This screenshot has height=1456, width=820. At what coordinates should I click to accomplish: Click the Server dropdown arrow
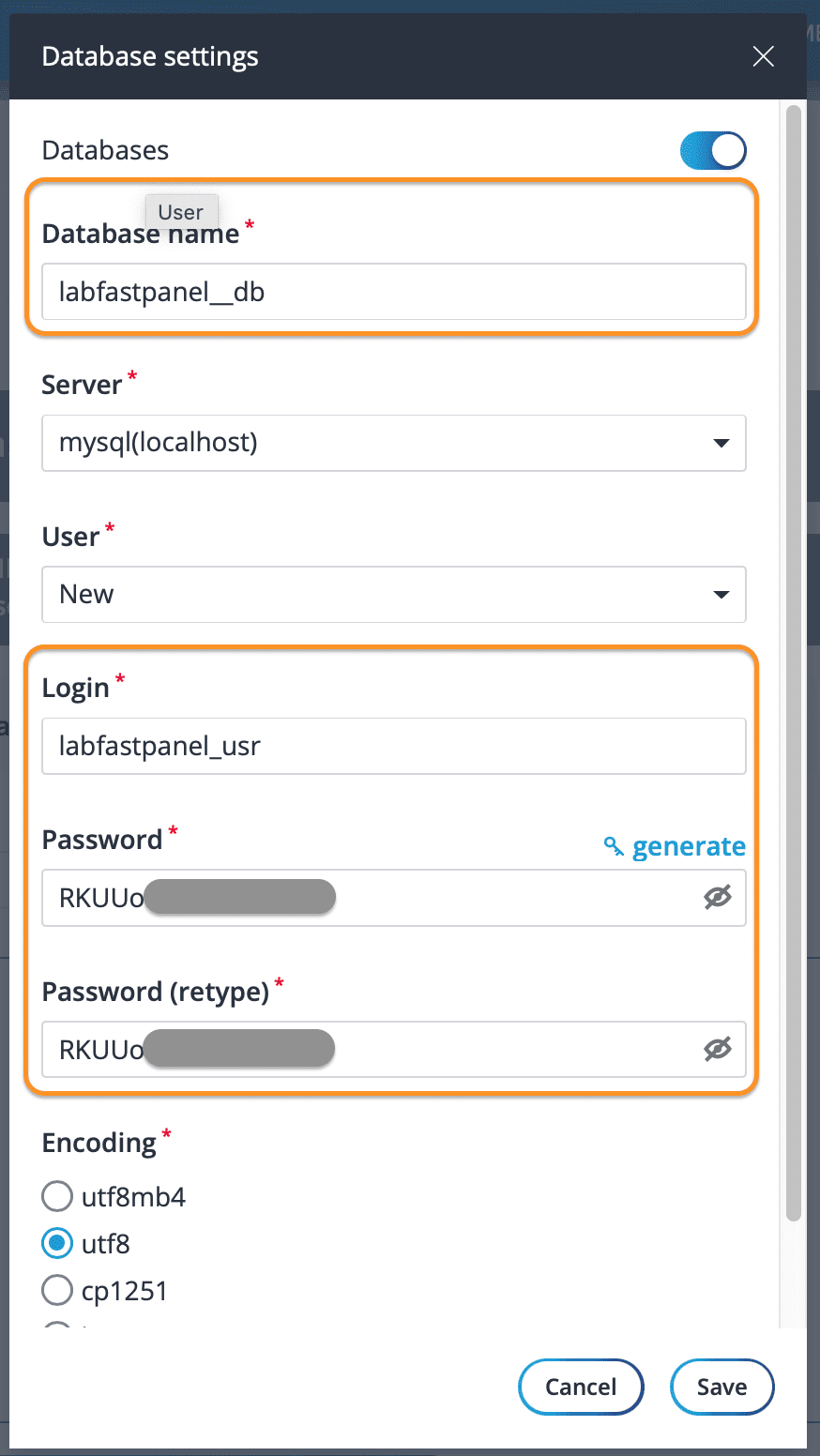point(721,443)
